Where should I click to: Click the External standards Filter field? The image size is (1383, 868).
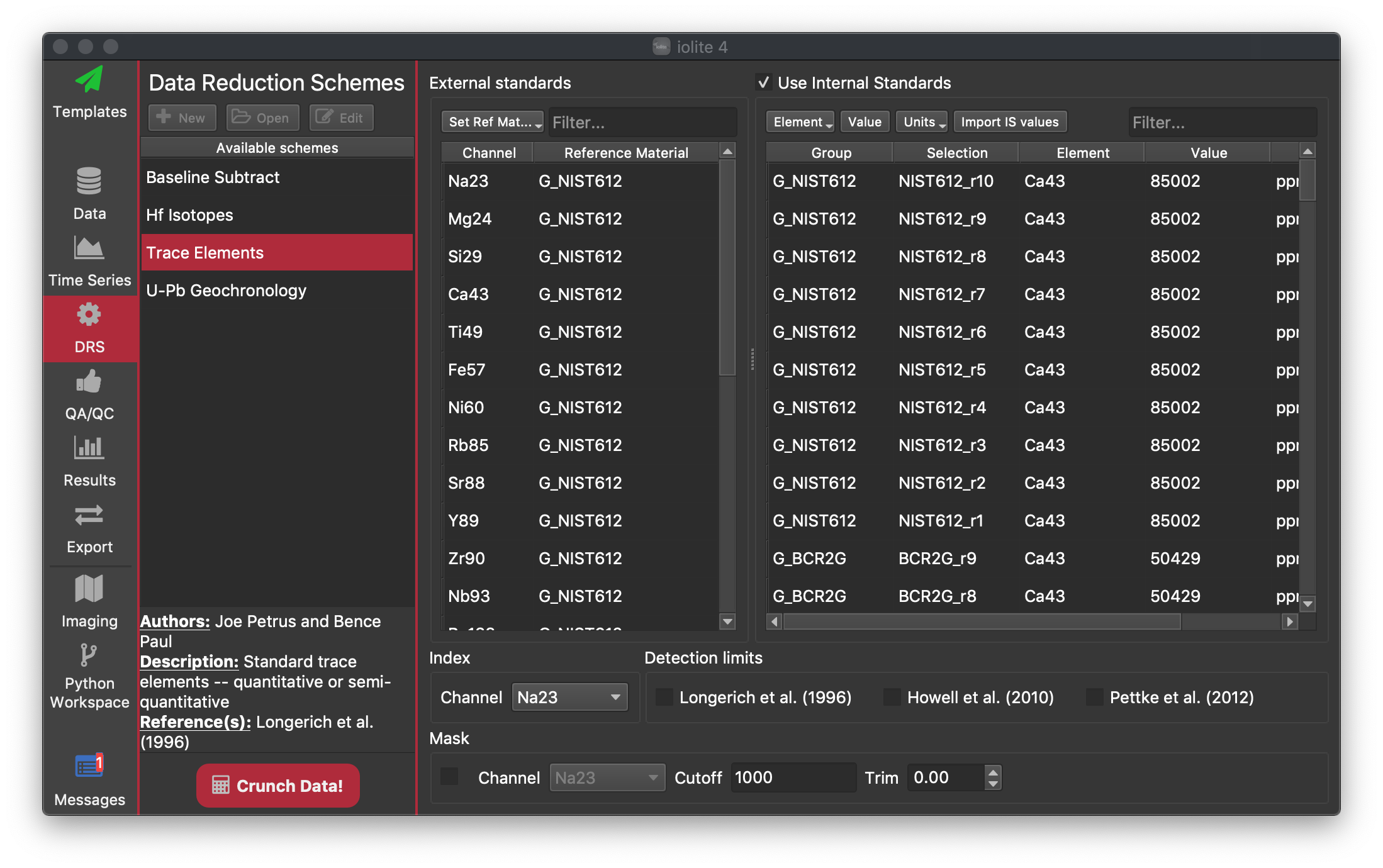(642, 122)
